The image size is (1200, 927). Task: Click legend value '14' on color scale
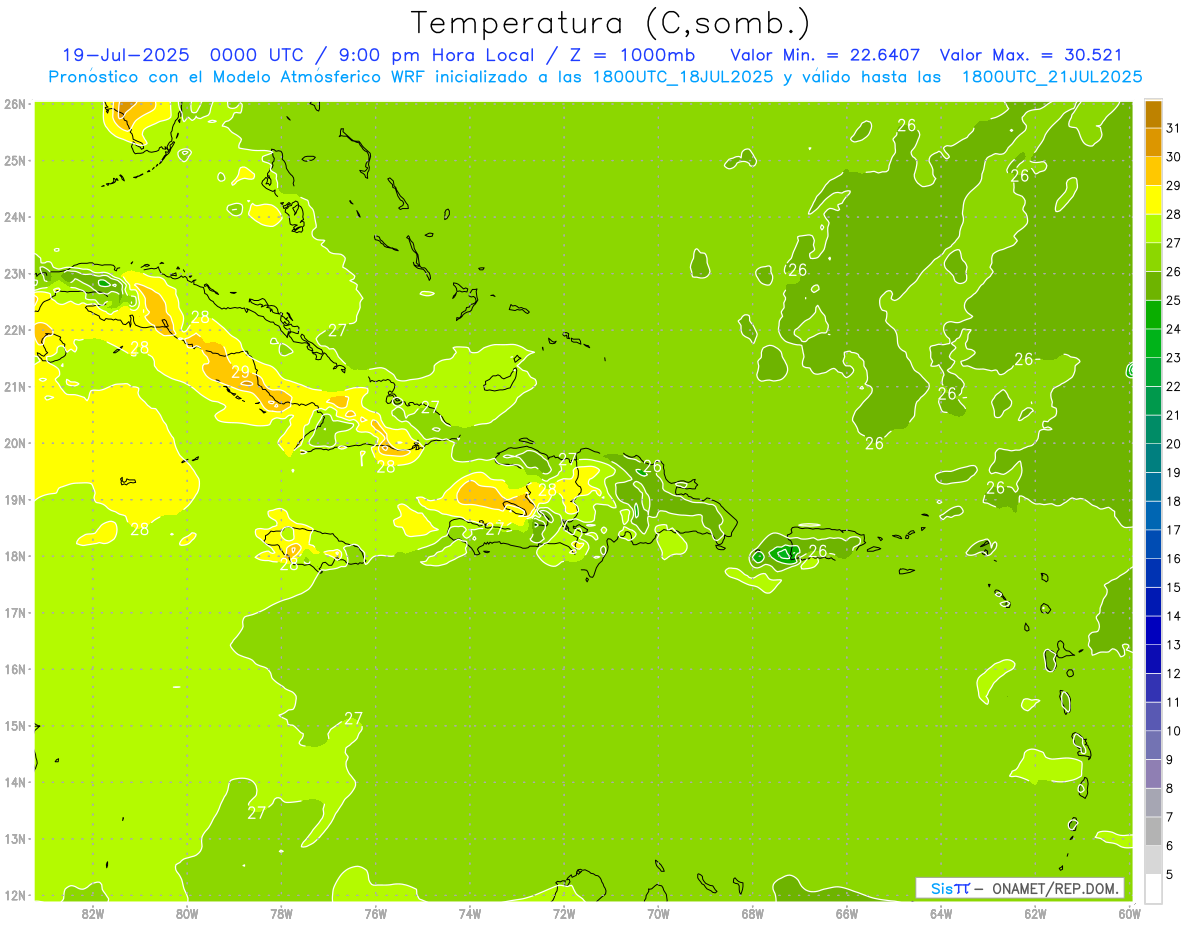1174,616
